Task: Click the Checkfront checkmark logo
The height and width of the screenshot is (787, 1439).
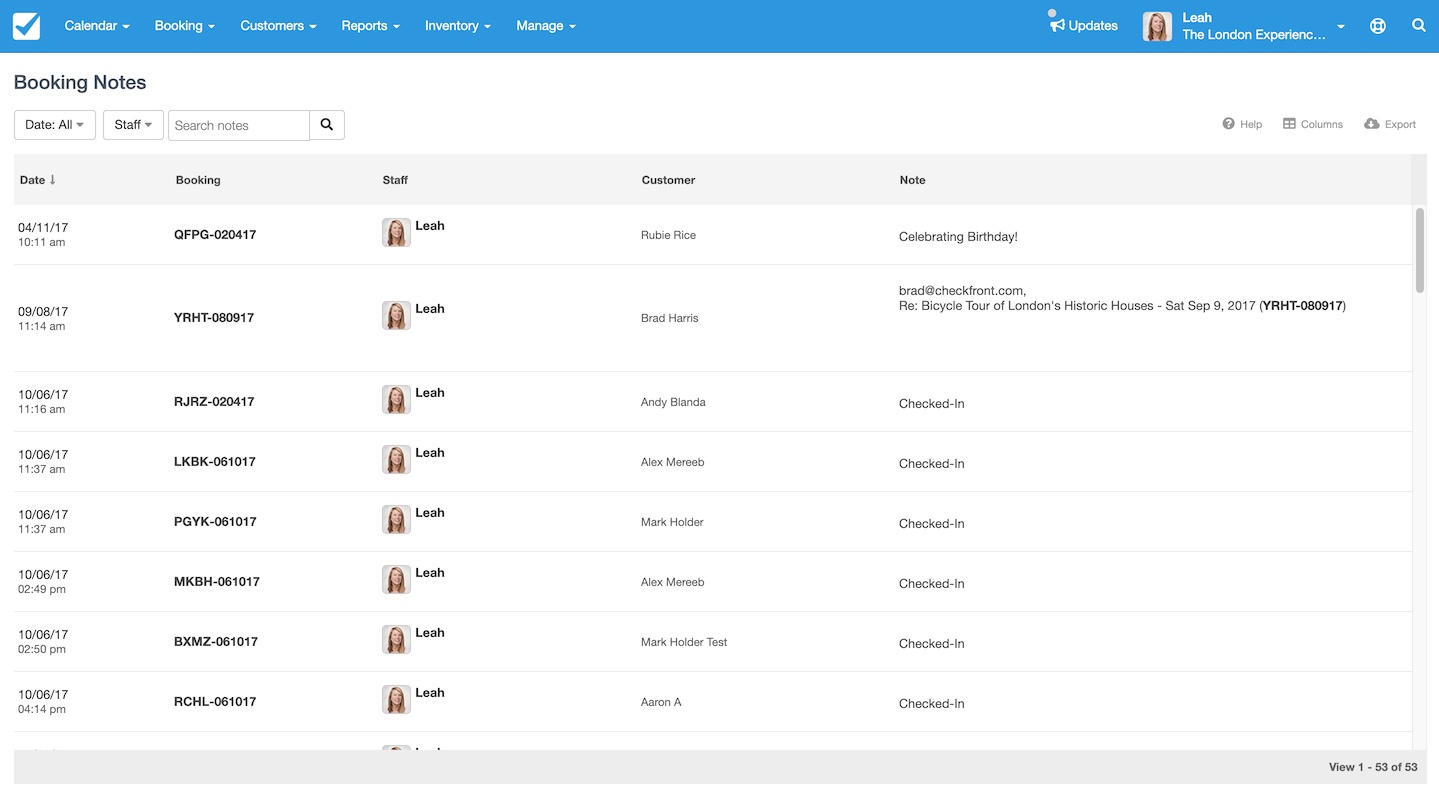Action: click(26, 26)
